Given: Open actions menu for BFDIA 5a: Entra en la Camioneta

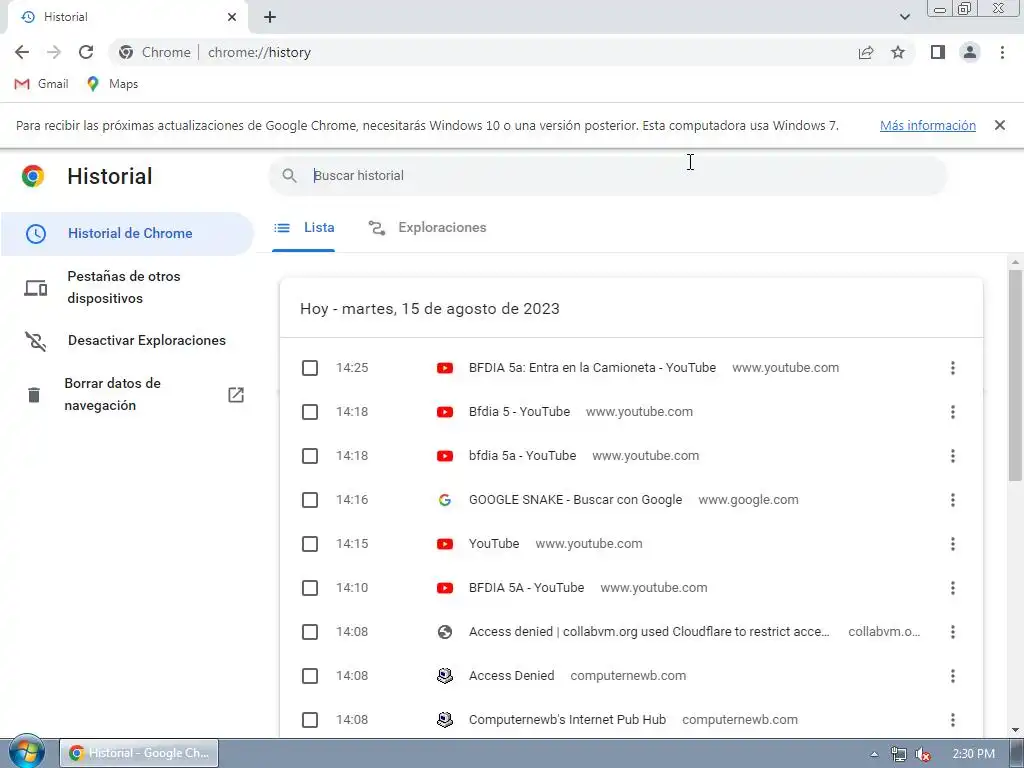Looking at the screenshot, I should 953,368.
